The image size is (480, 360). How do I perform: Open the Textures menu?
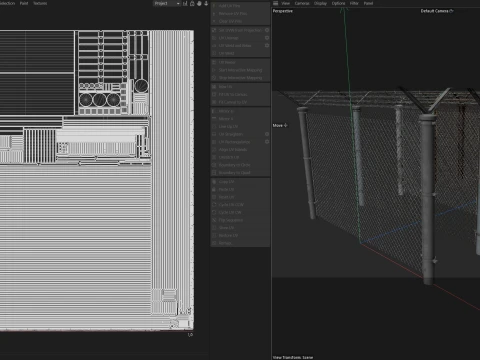(x=40, y=3)
